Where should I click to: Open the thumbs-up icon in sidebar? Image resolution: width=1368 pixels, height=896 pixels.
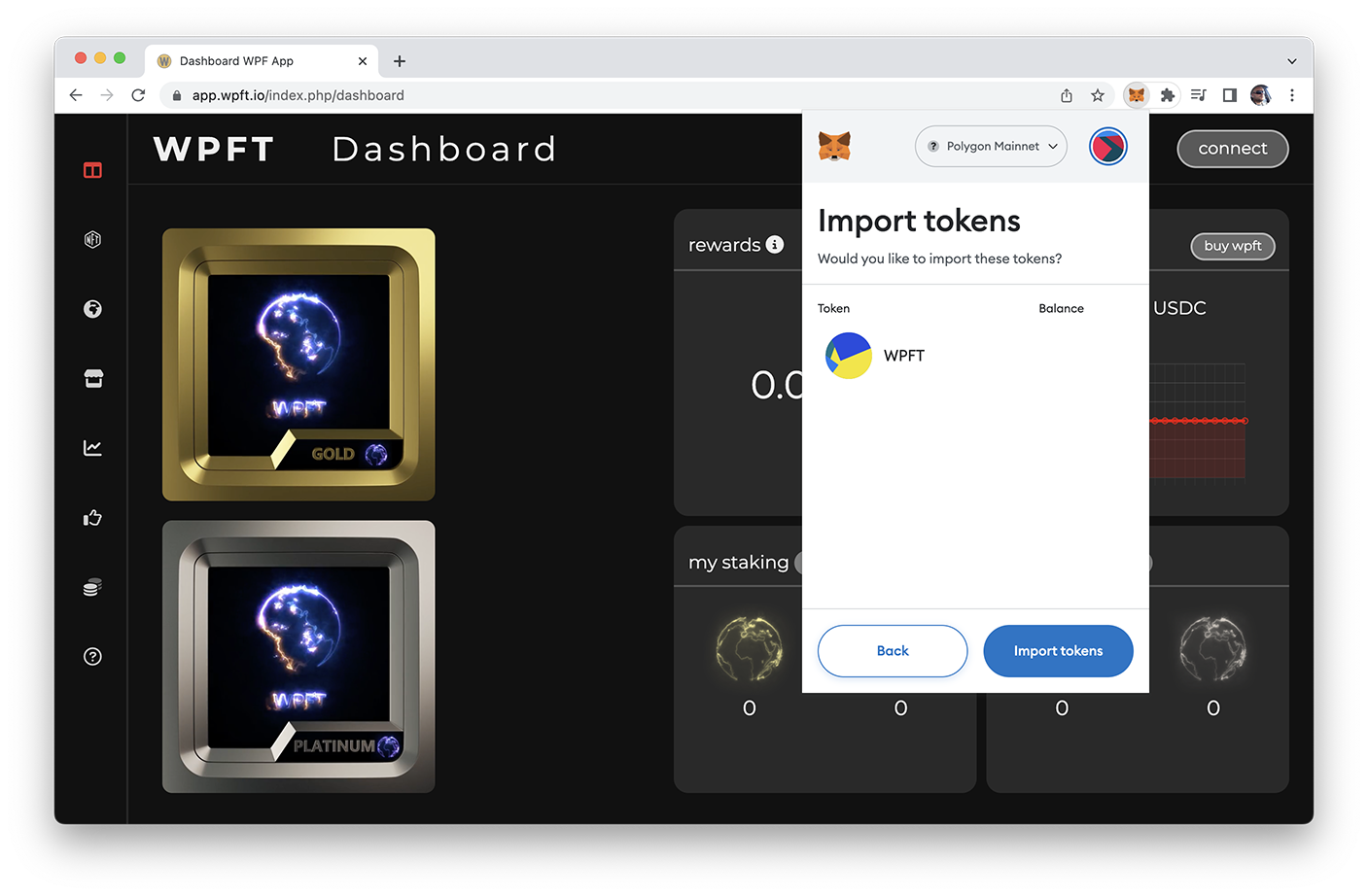pos(92,517)
